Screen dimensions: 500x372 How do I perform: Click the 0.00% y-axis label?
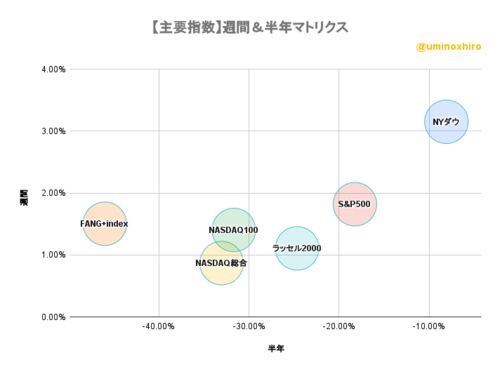coord(53,317)
